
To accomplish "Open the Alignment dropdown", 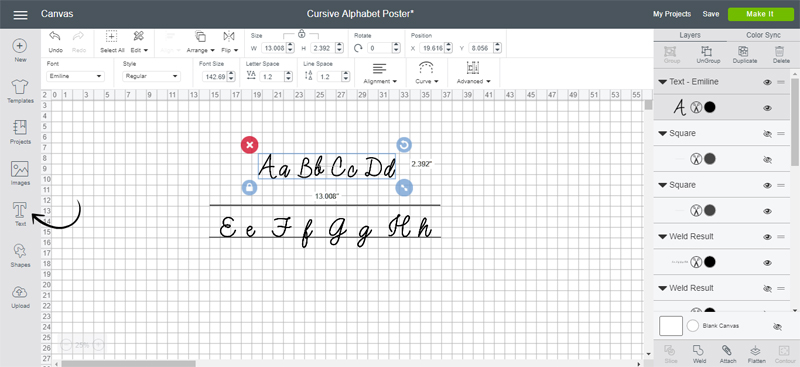I will 380,73.
